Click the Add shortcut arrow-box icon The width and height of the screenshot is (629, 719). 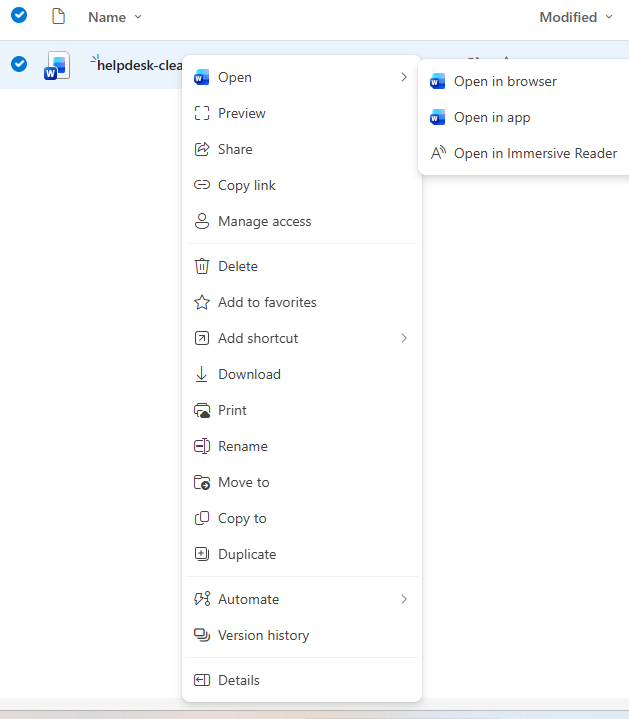[202, 338]
